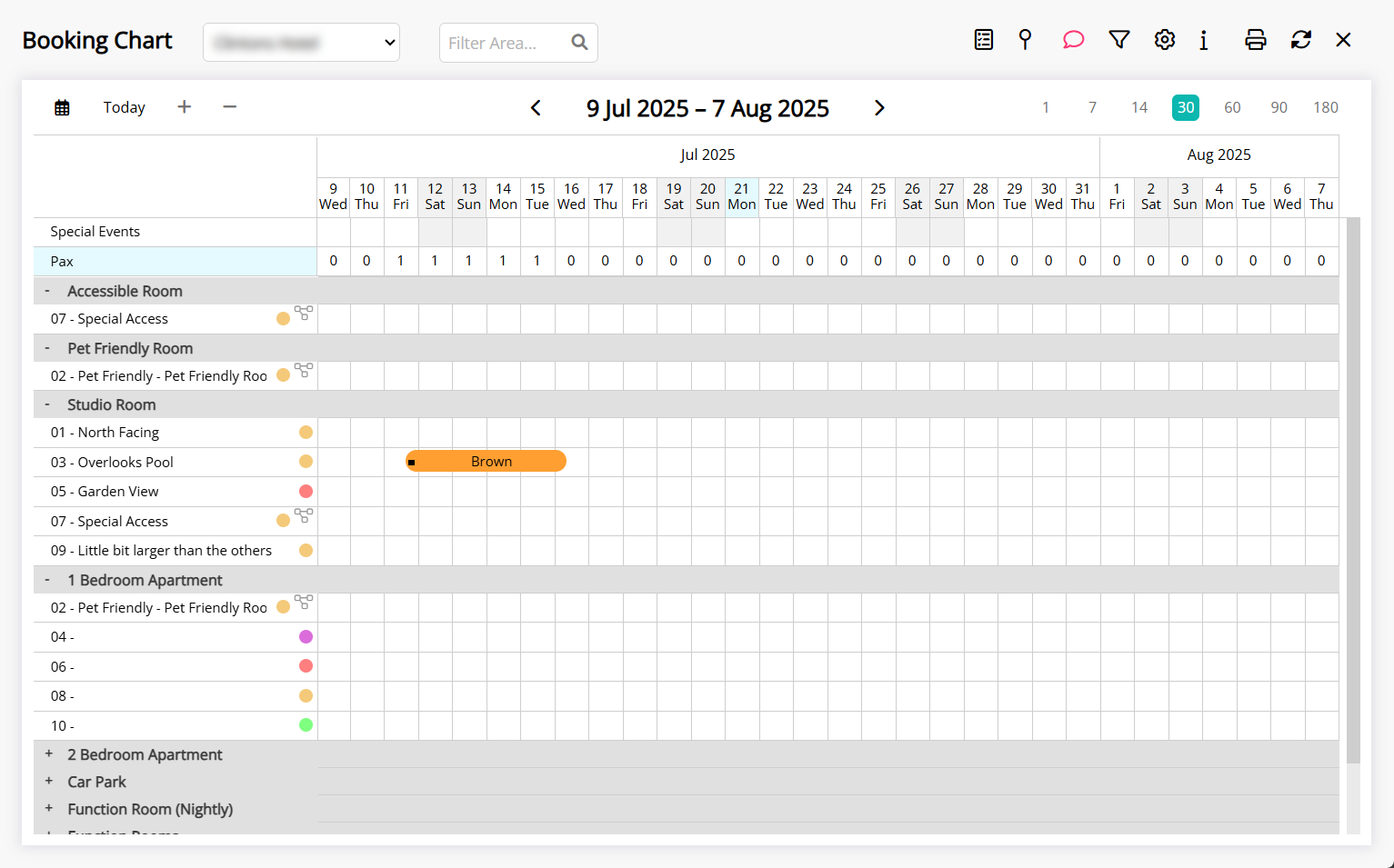Select the 01 - North Facing room label

(x=105, y=433)
